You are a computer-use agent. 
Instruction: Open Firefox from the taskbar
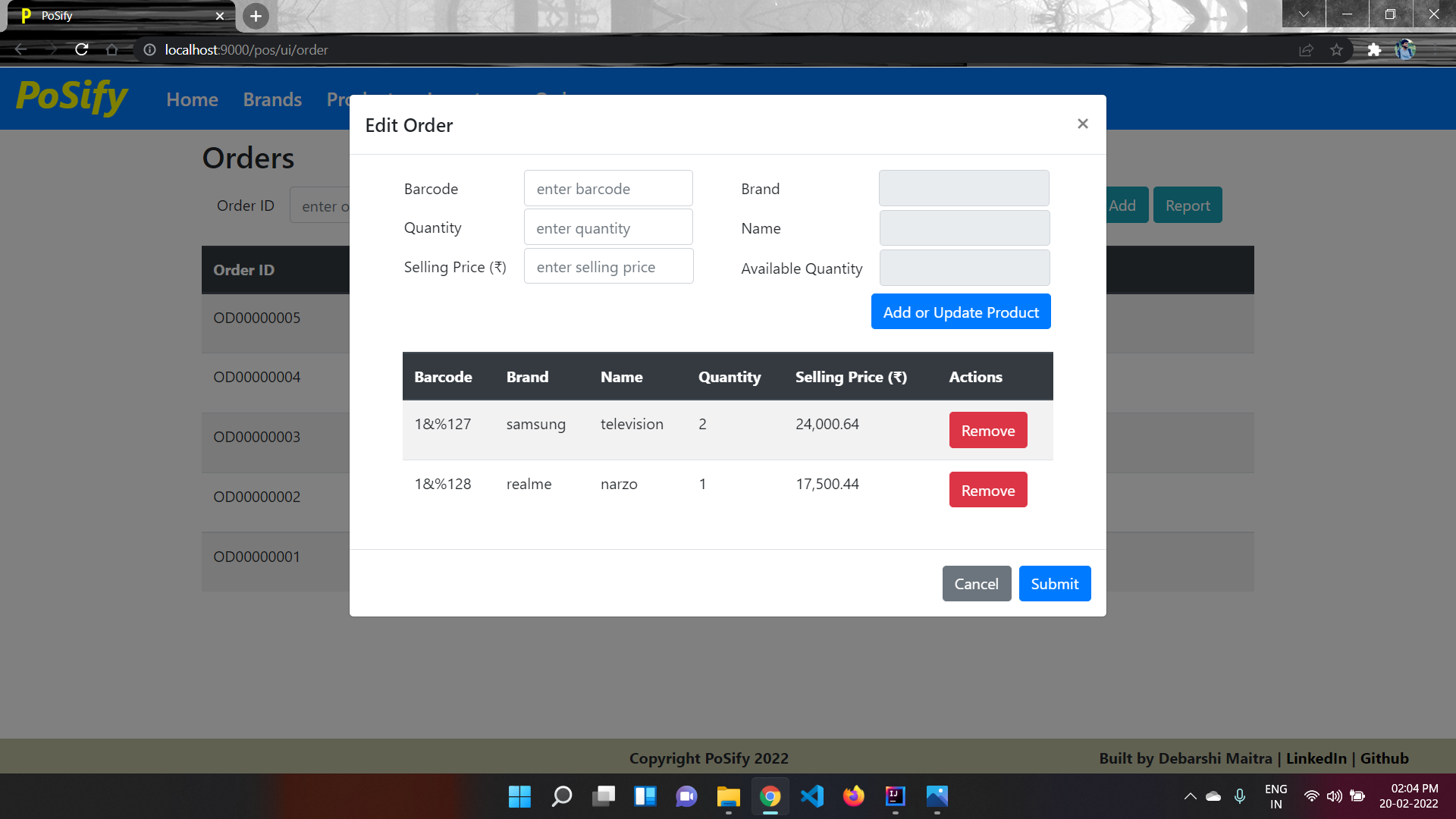(853, 796)
